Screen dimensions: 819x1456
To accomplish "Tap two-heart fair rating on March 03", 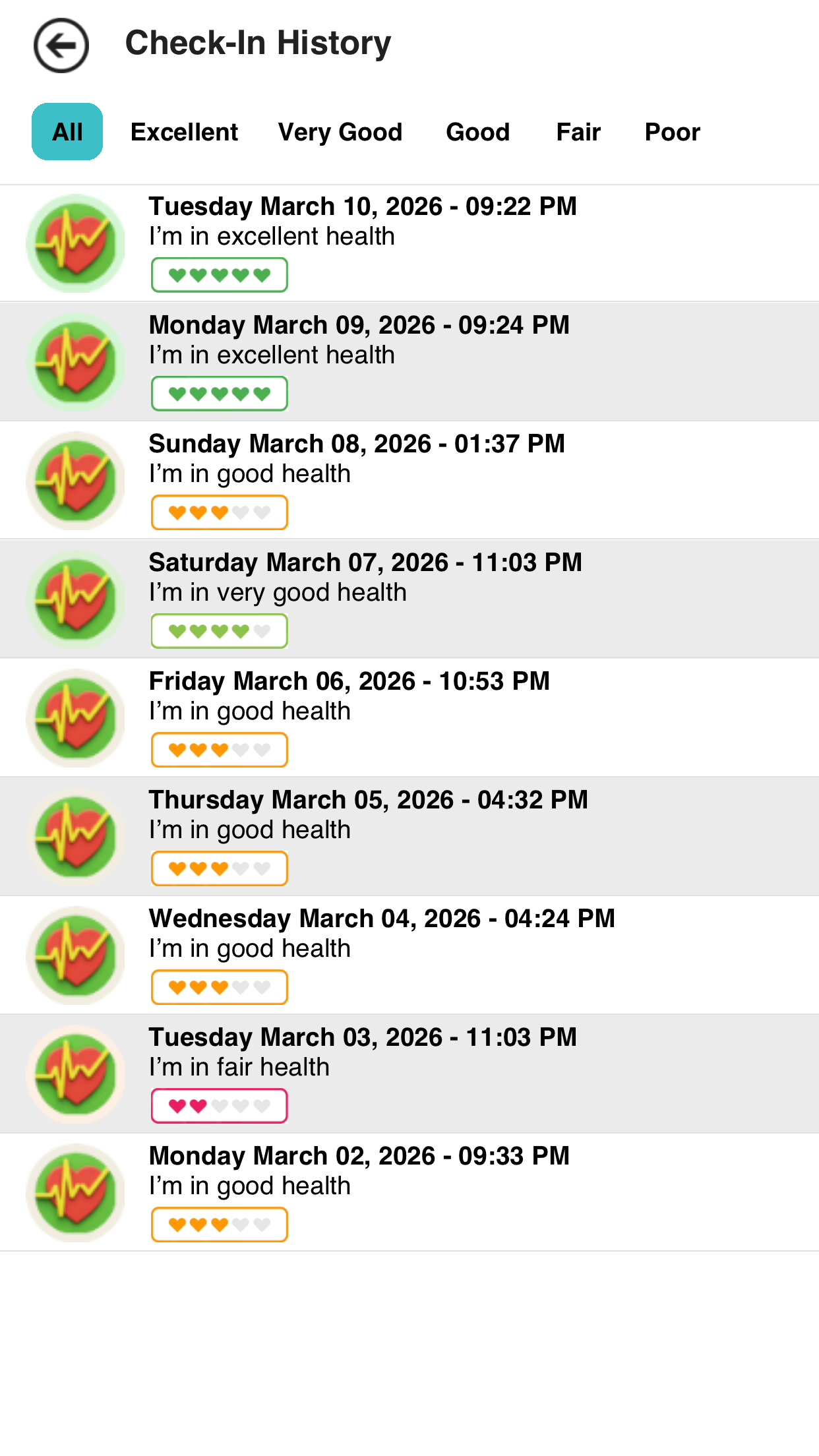I will (x=220, y=1106).
